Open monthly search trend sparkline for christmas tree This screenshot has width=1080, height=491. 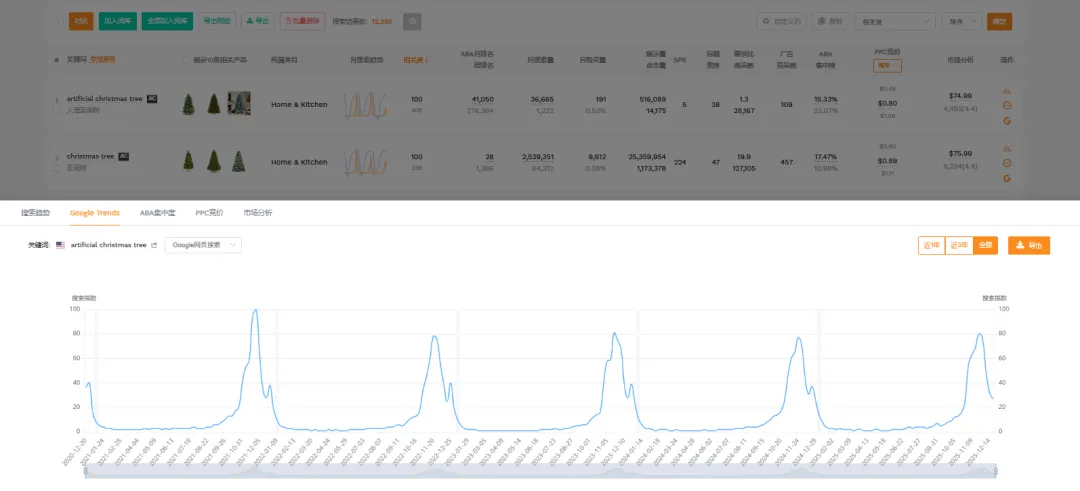point(366,163)
